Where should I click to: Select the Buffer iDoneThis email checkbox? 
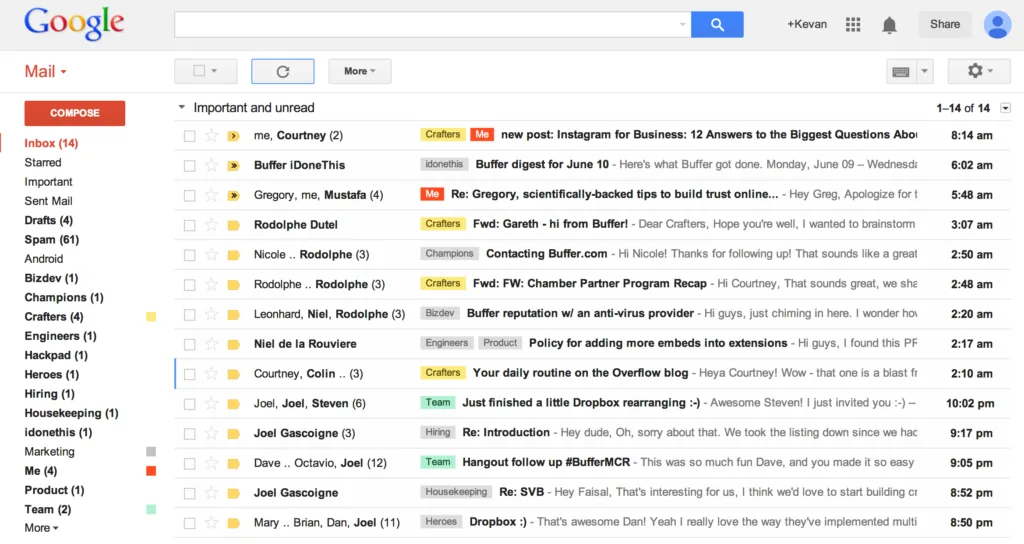pos(189,166)
